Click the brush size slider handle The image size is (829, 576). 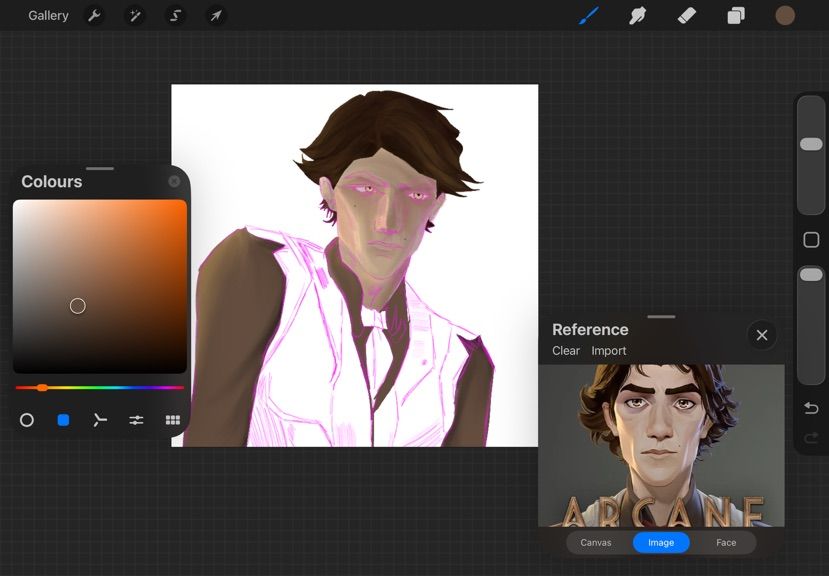(811, 144)
